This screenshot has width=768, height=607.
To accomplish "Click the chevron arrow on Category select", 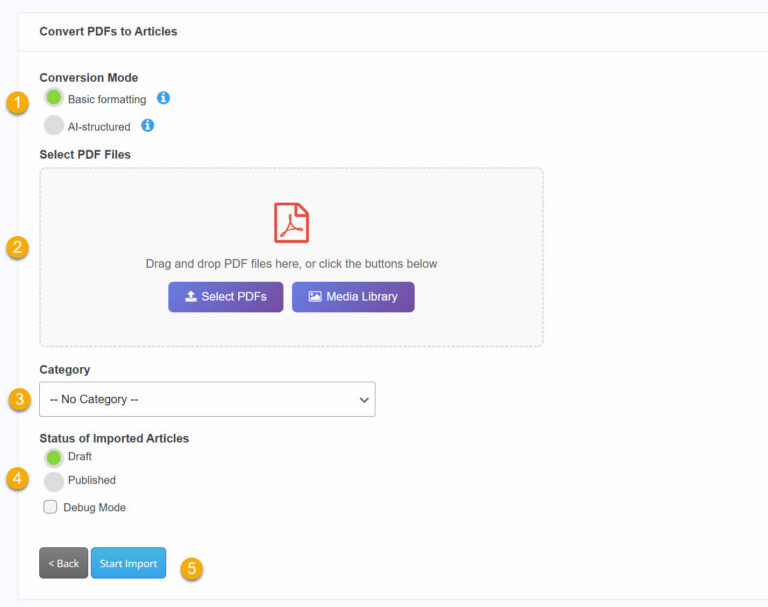I will coord(363,400).
